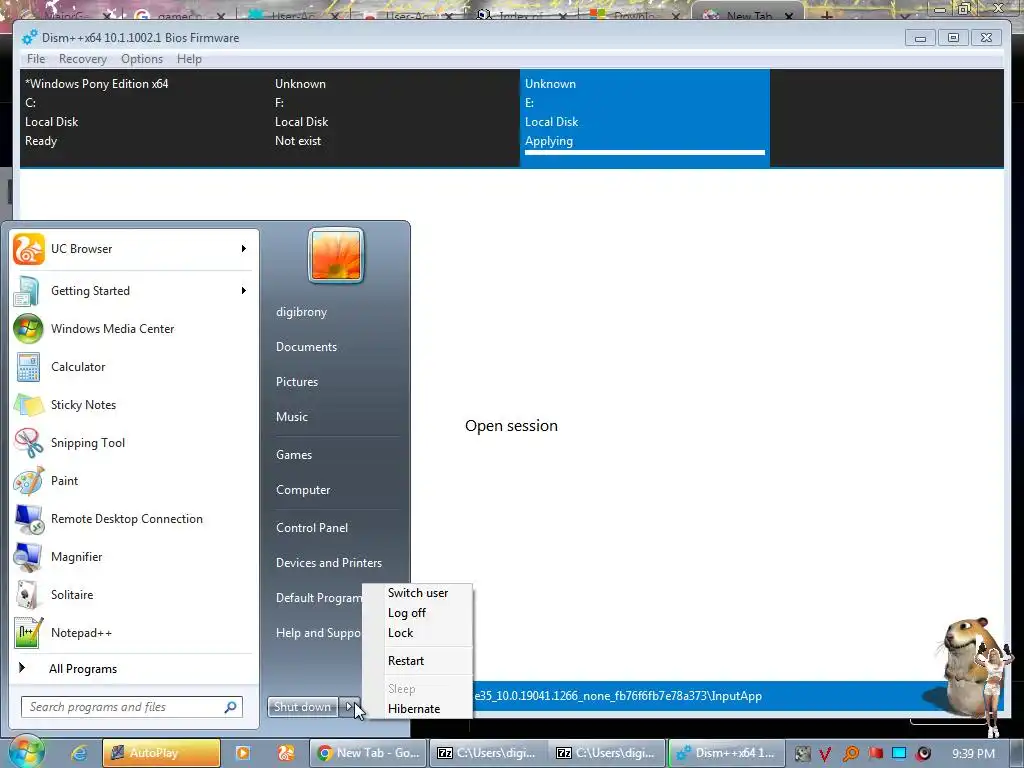
Task: Open Help and Support link
Action: coord(318,633)
